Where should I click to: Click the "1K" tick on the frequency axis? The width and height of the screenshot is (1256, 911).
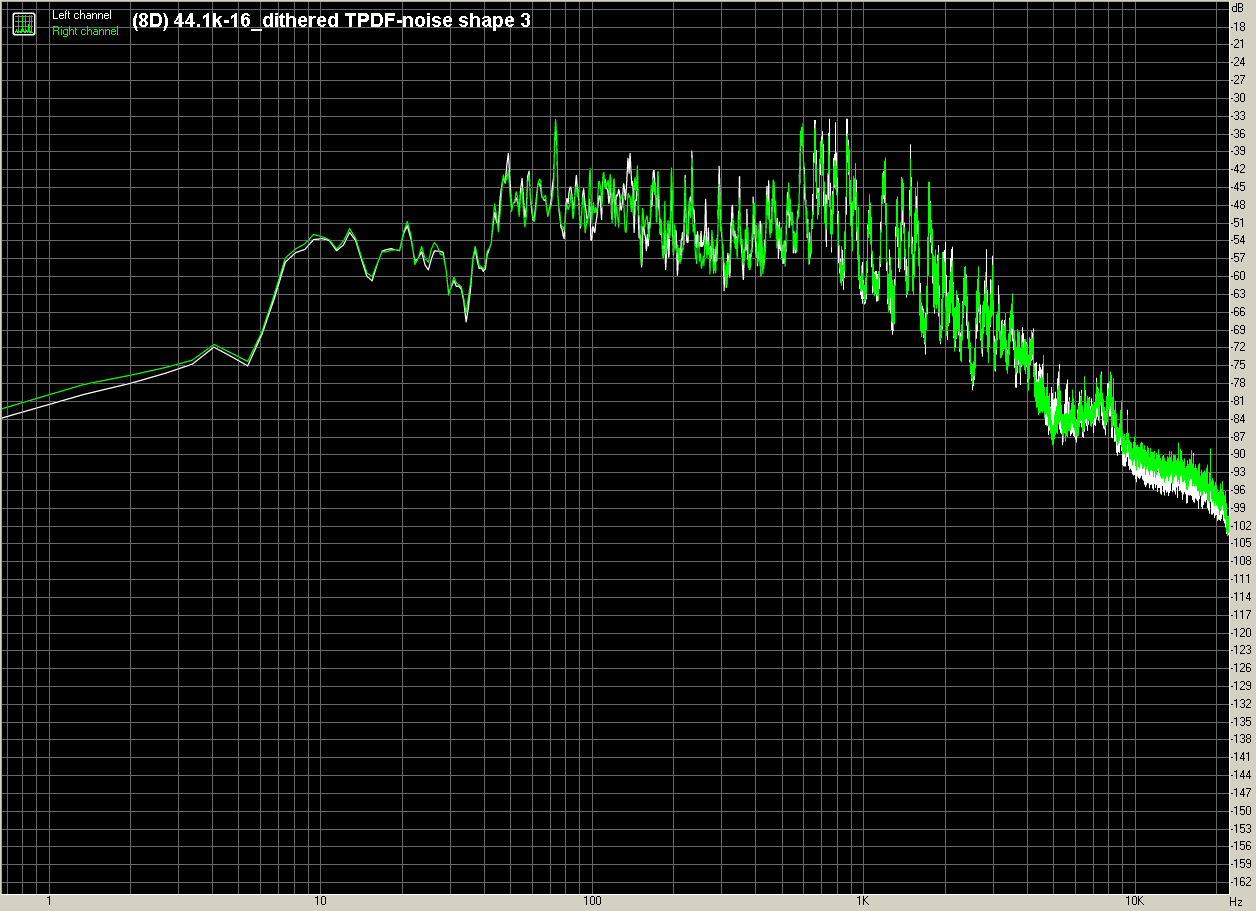coord(862,903)
